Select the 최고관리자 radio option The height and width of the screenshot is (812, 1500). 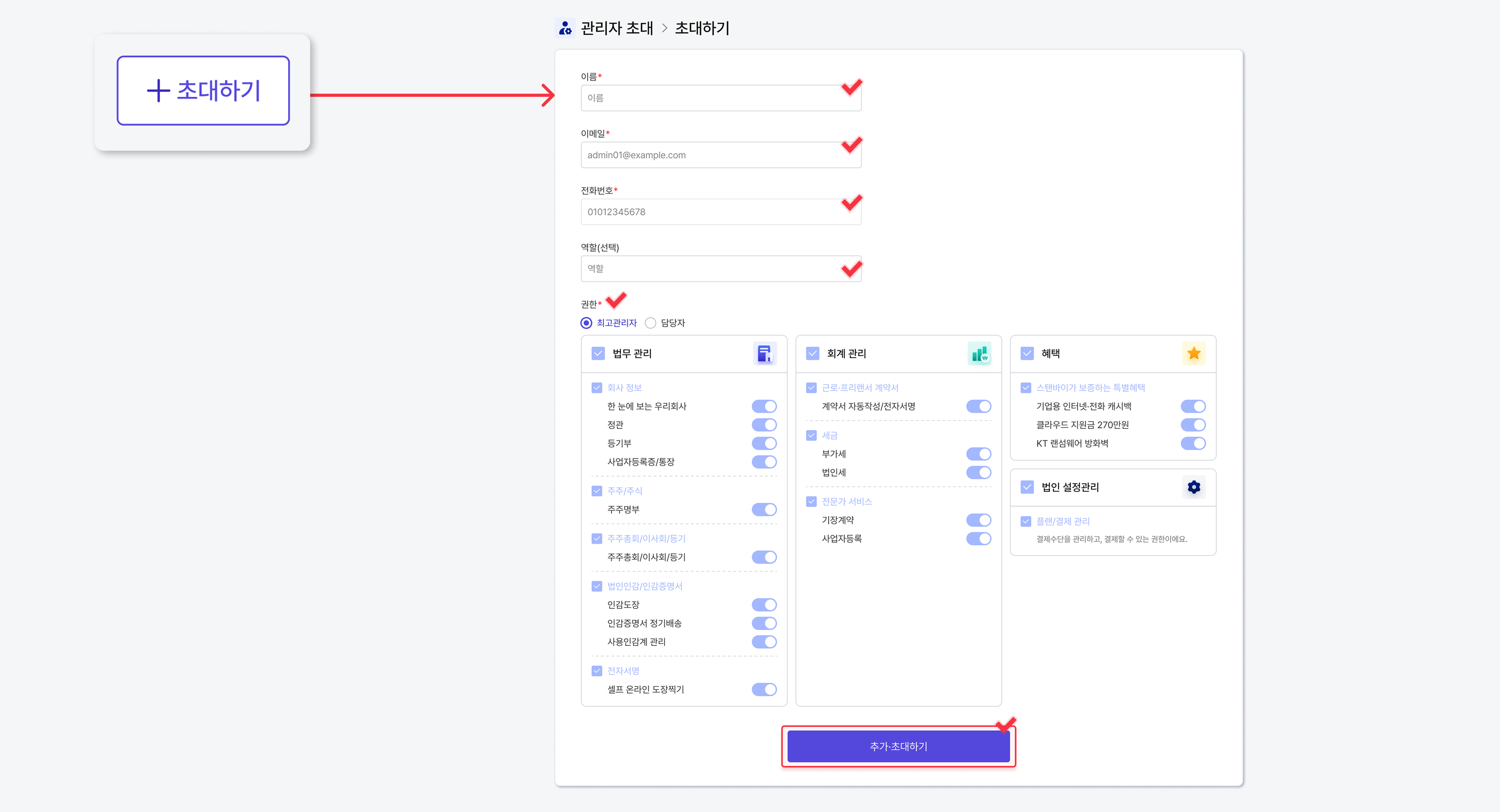pyautogui.click(x=586, y=323)
